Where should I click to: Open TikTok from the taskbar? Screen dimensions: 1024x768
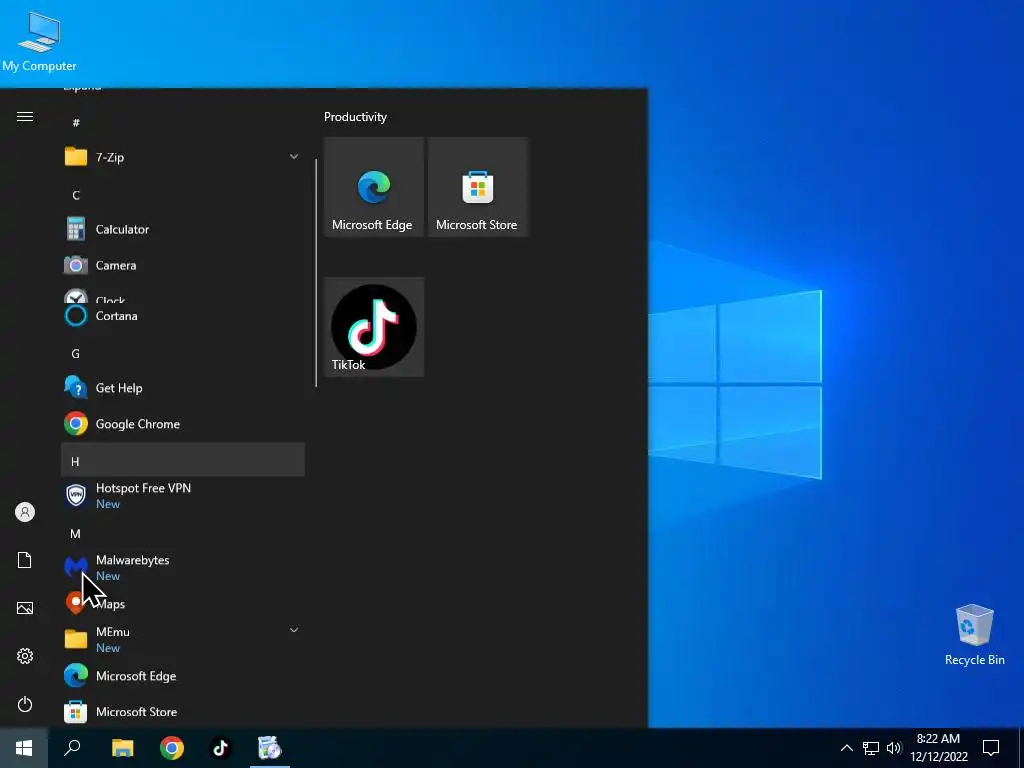tap(220, 748)
